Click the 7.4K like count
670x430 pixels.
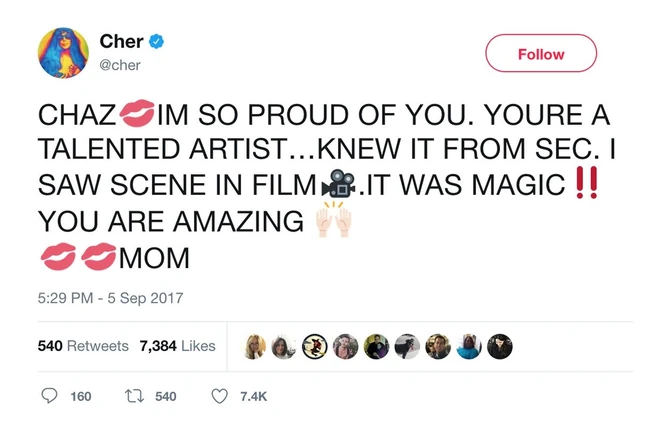tap(254, 397)
